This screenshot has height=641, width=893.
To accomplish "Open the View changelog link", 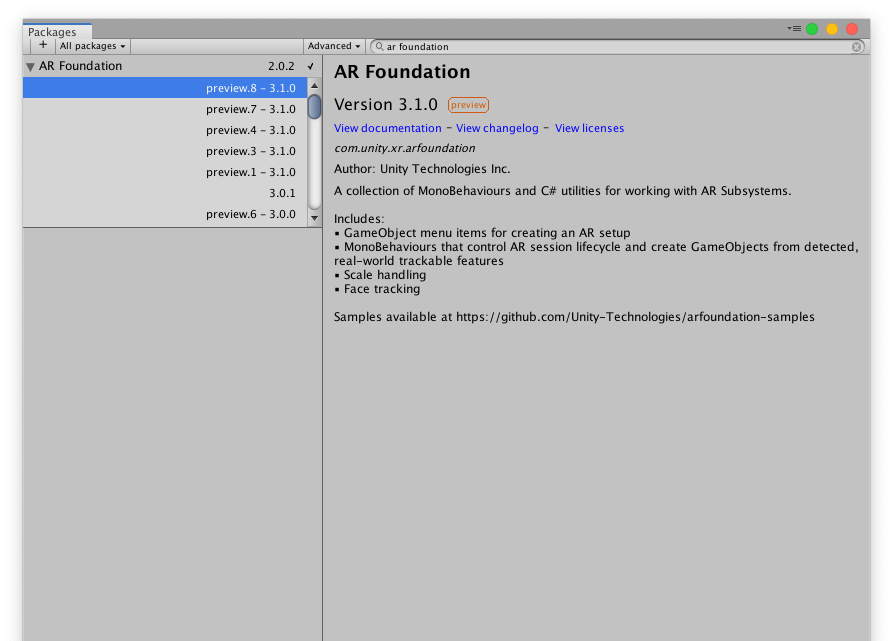I will (x=497, y=128).
